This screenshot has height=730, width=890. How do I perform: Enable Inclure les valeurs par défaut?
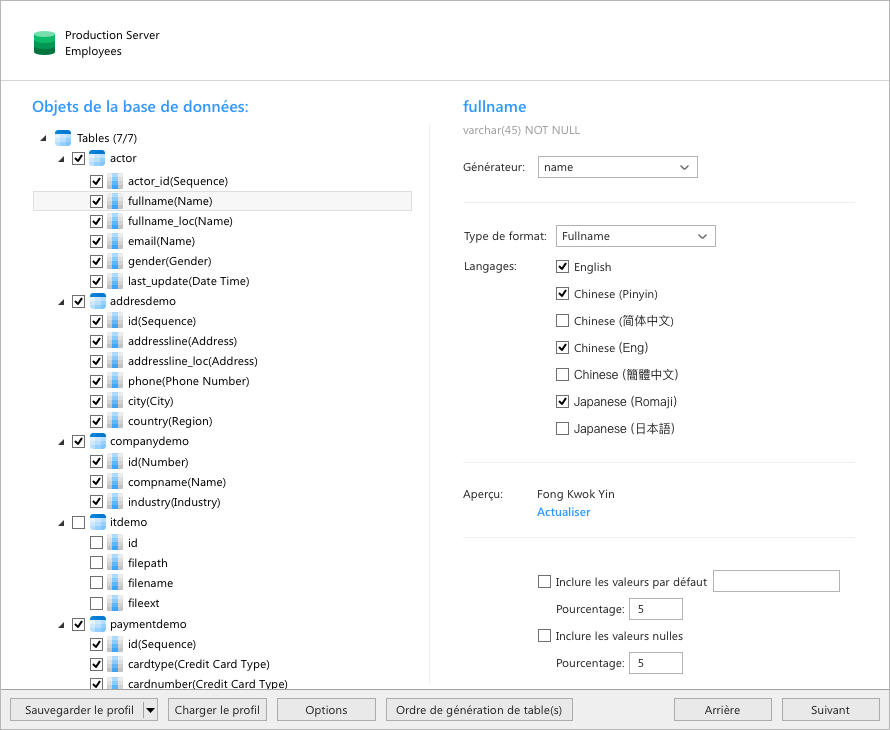[x=544, y=582]
